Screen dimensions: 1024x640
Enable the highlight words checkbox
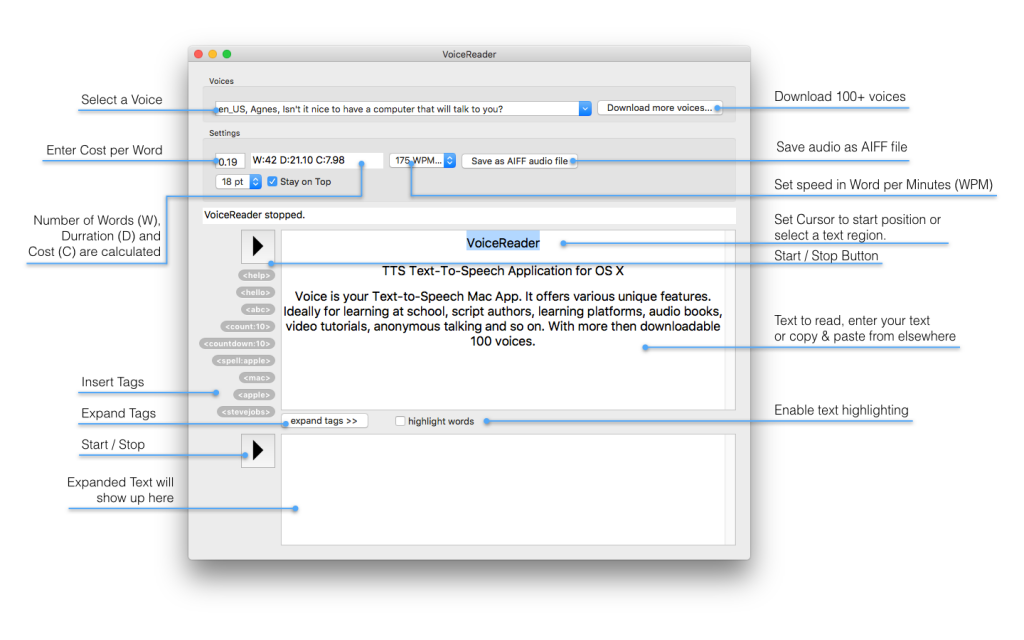pyautogui.click(x=400, y=421)
